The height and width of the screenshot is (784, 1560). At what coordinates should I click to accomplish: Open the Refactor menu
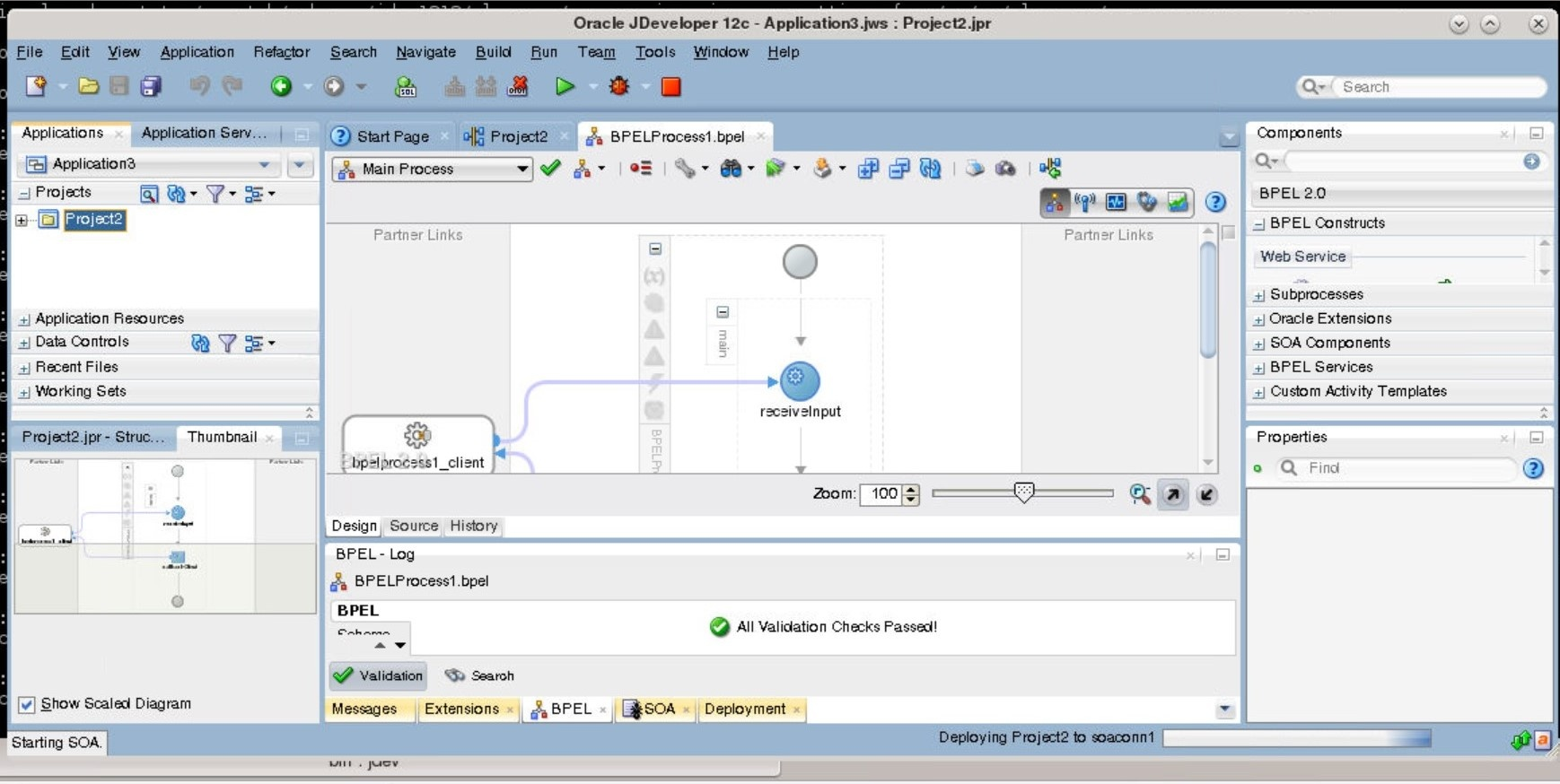click(281, 52)
